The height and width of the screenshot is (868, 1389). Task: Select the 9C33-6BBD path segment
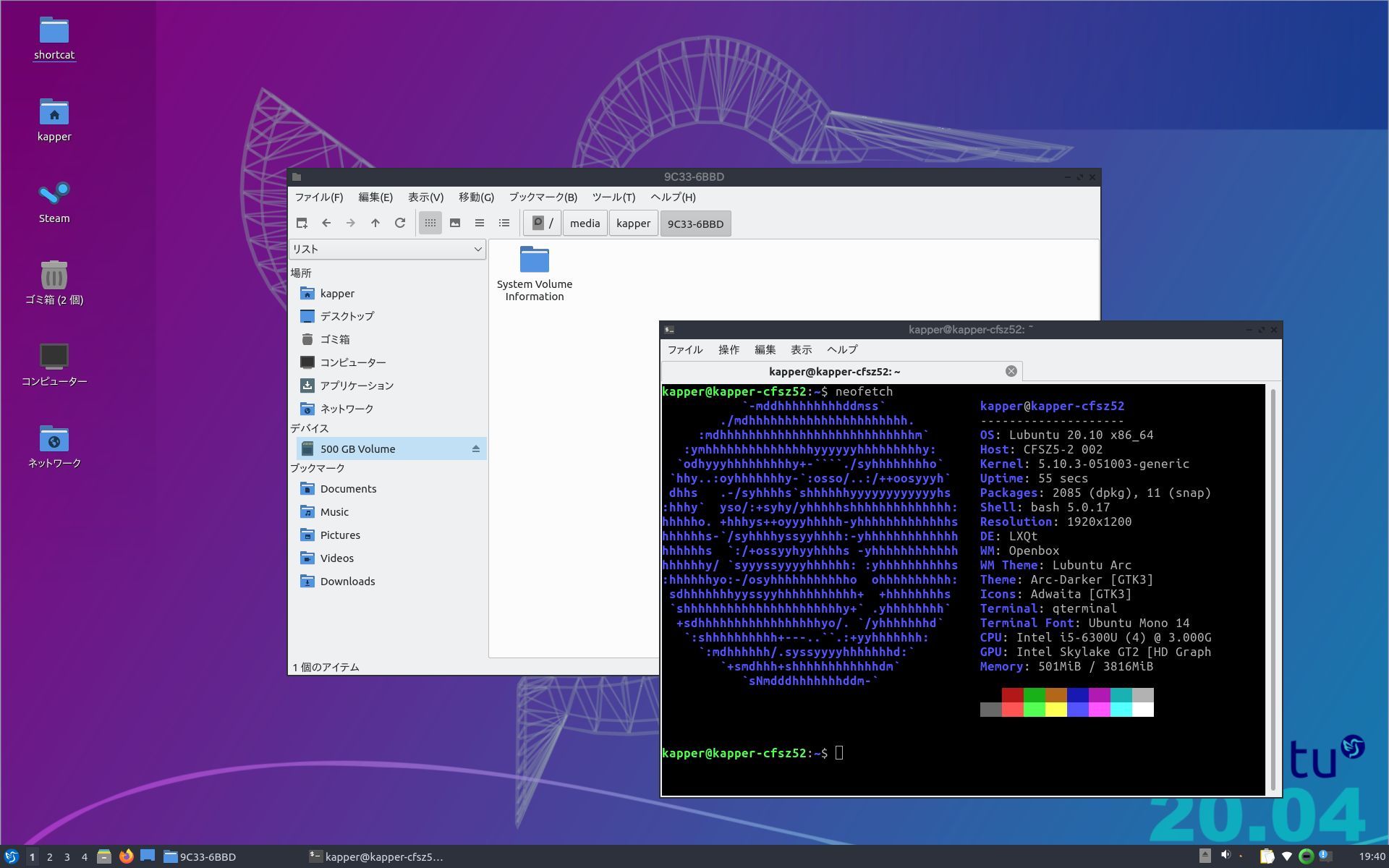pos(695,224)
